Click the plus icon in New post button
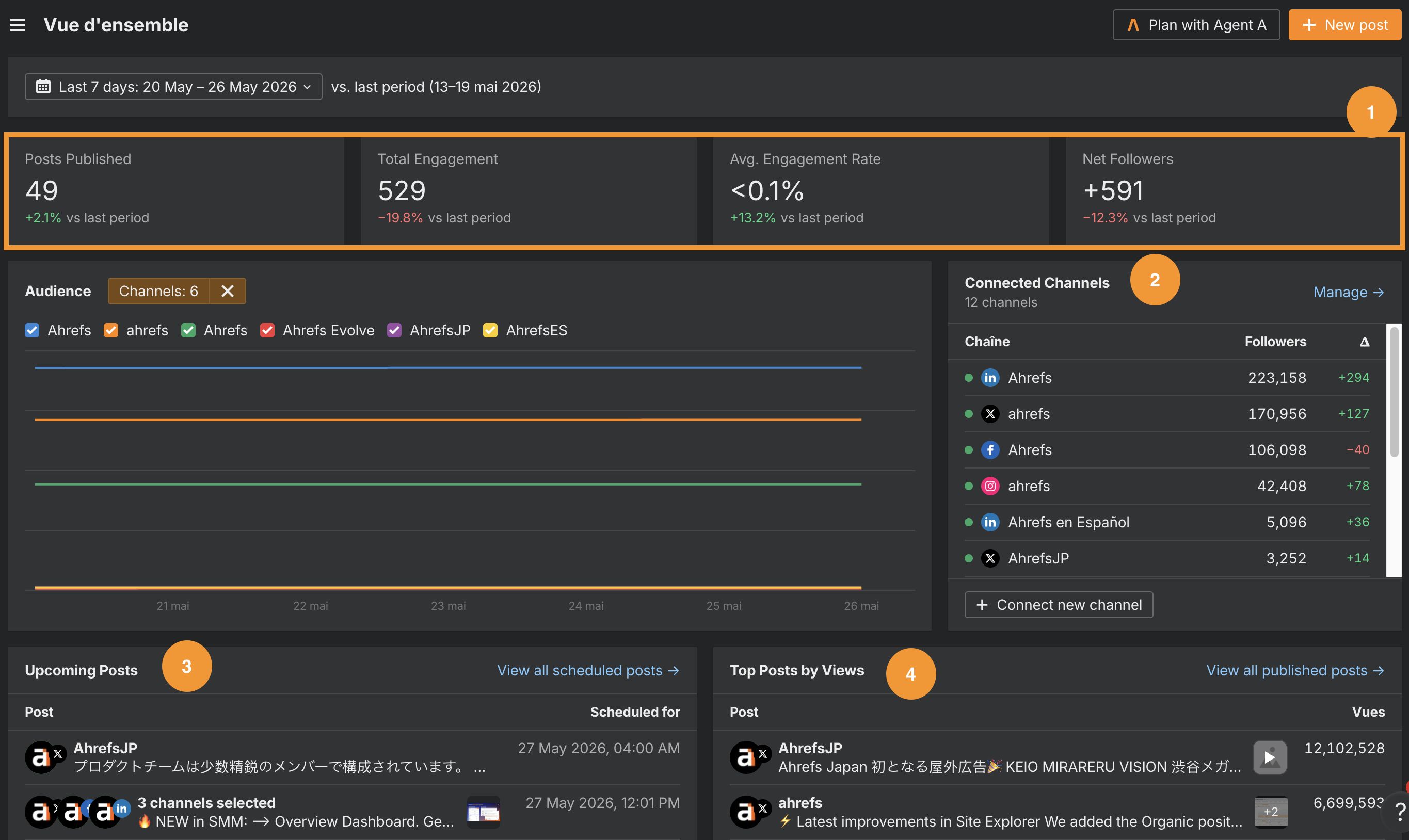This screenshot has height=840, width=1409. click(1309, 25)
